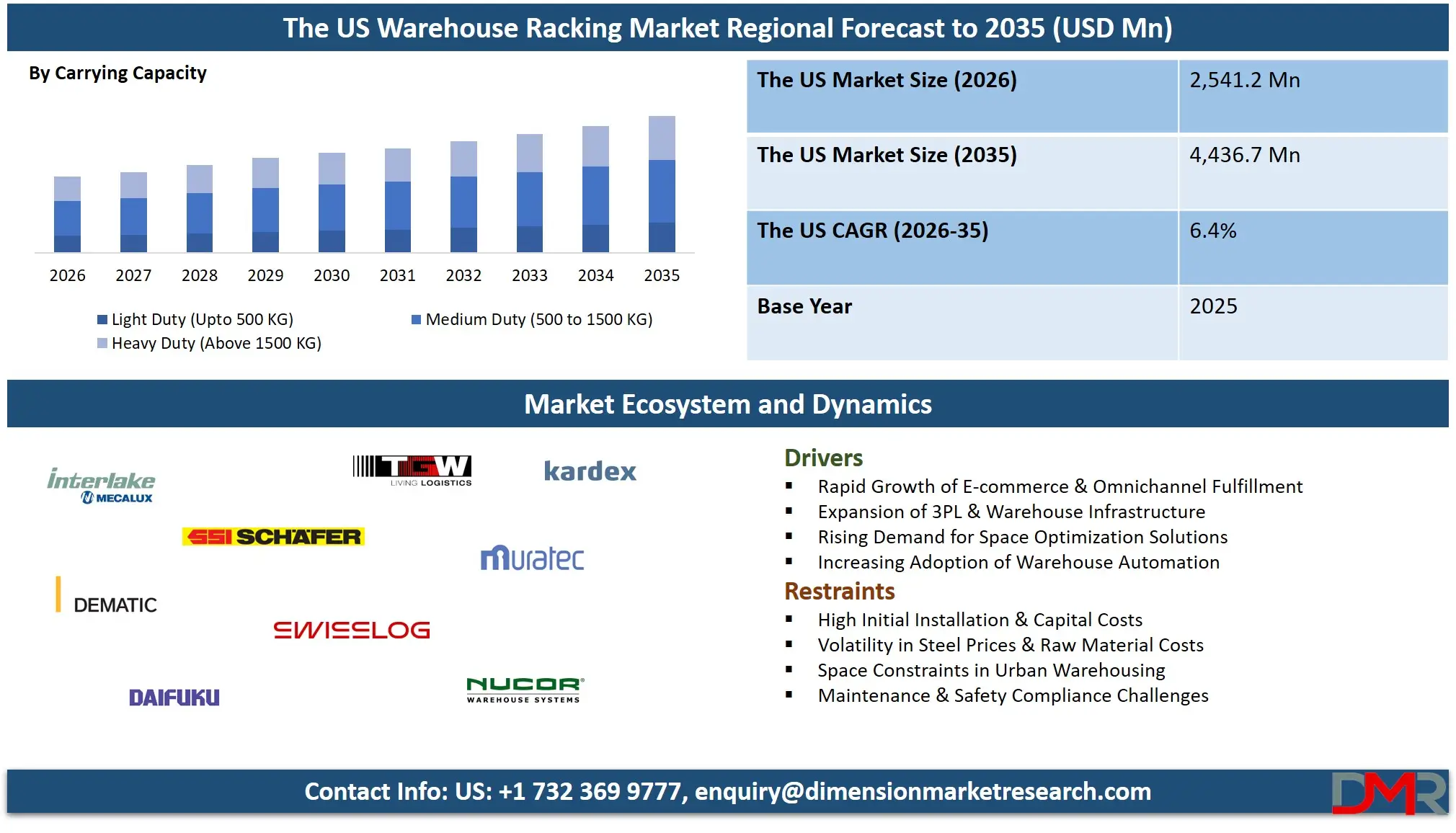Expand the Restraints section
Viewport: 1456px width, 833px height.
[838, 591]
